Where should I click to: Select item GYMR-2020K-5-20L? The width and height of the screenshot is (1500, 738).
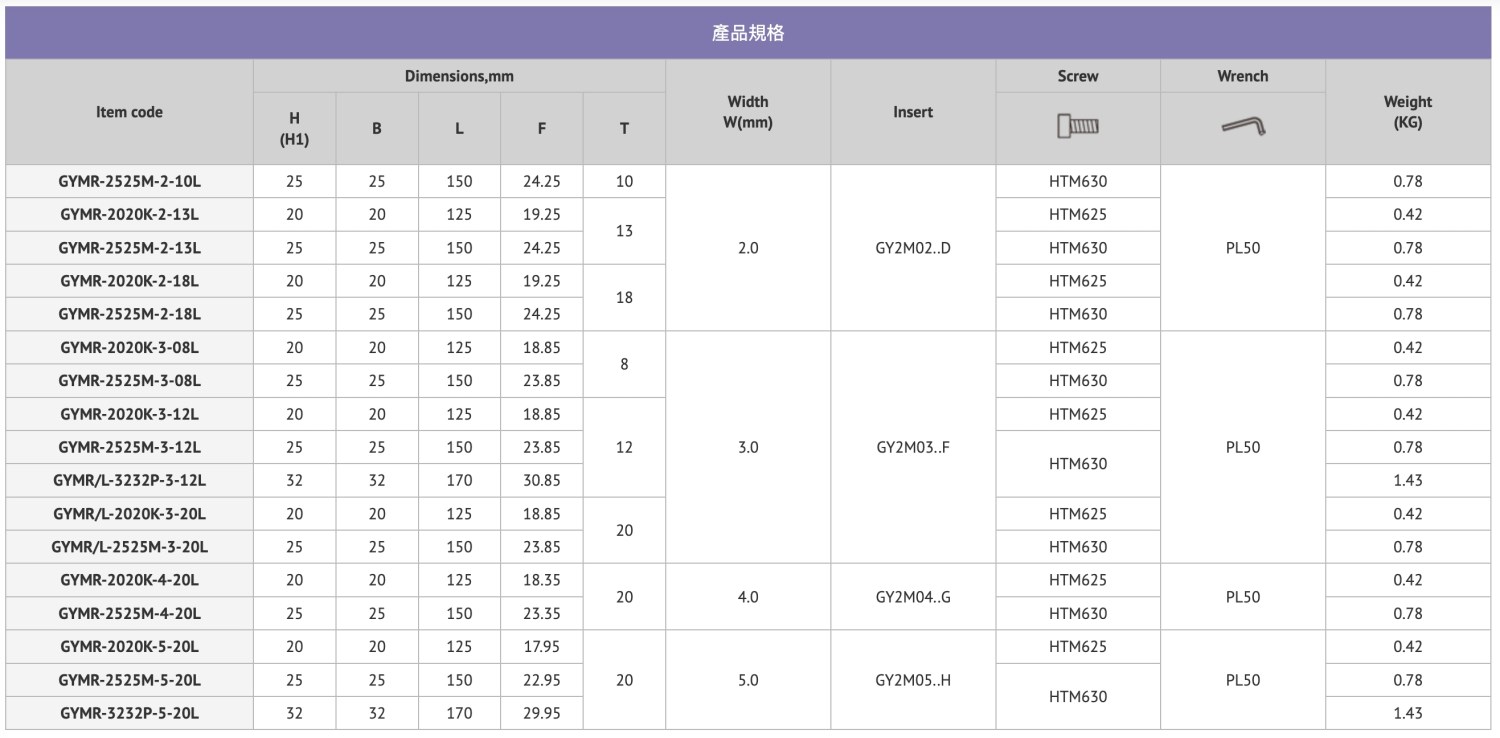click(129, 647)
